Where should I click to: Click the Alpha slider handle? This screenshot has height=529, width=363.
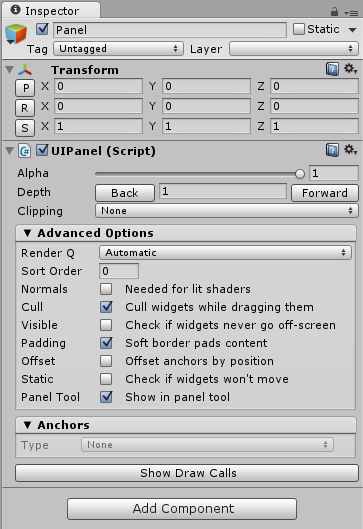(300, 174)
